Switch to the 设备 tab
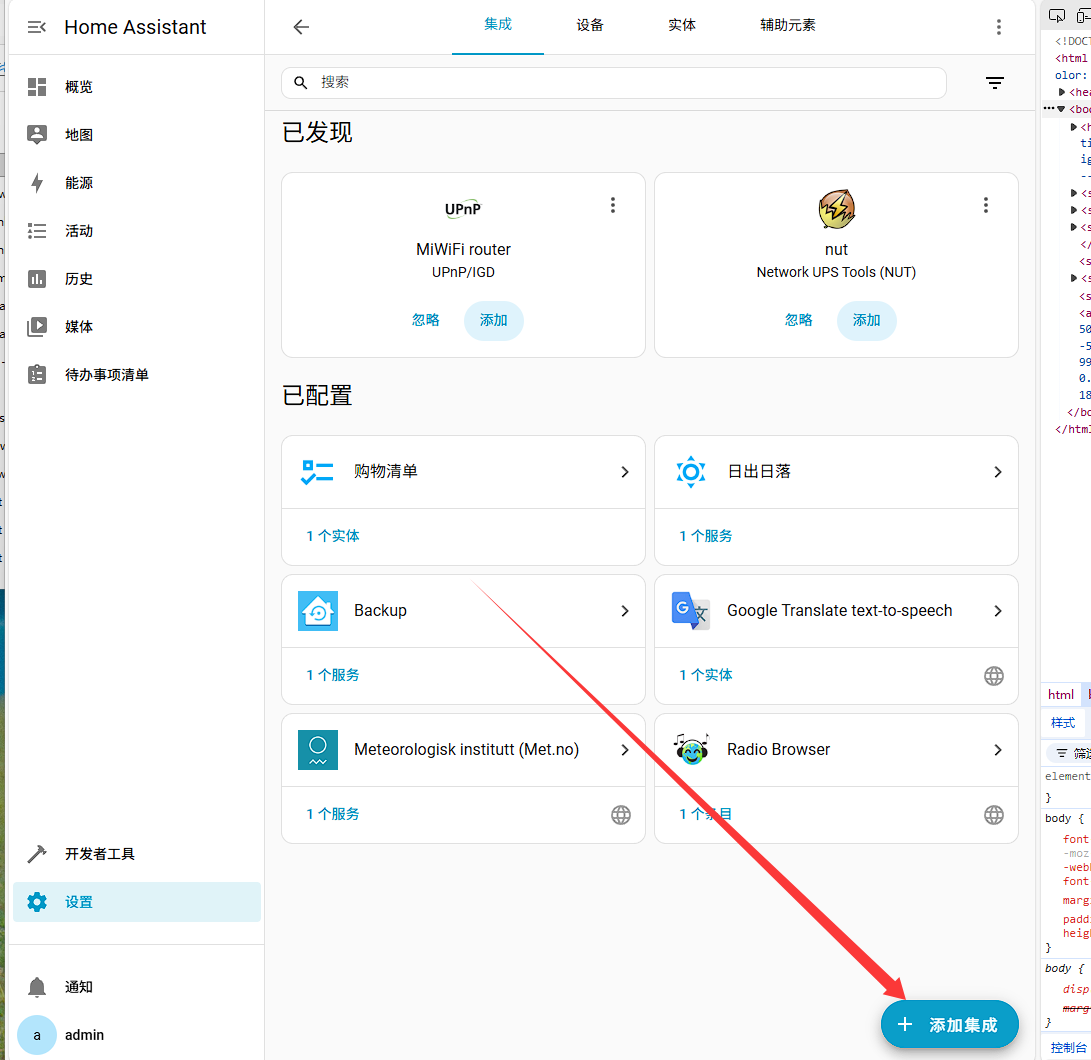The height and width of the screenshot is (1060, 1091). (x=590, y=25)
